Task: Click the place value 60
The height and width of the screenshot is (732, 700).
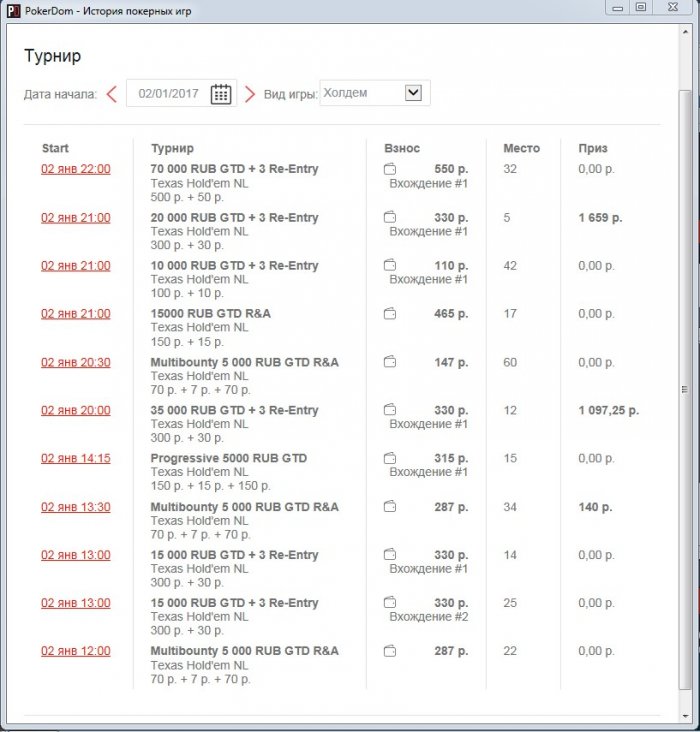Action: tap(510, 362)
